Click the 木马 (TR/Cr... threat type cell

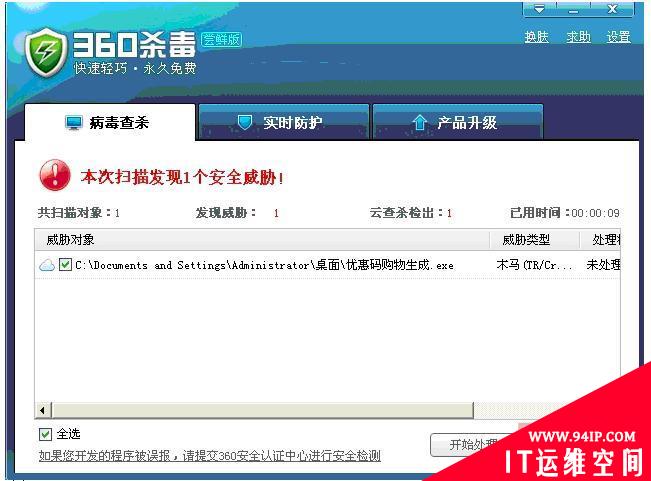click(x=535, y=265)
